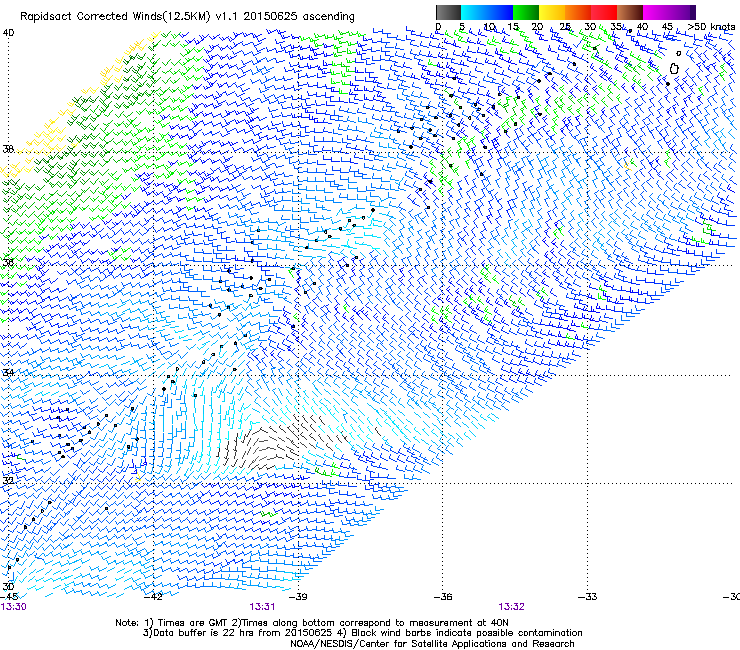The image size is (740, 650).
Task: Click the cyan-blue 5-15 knots color segment
Action: pyautogui.click(x=487, y=12)
